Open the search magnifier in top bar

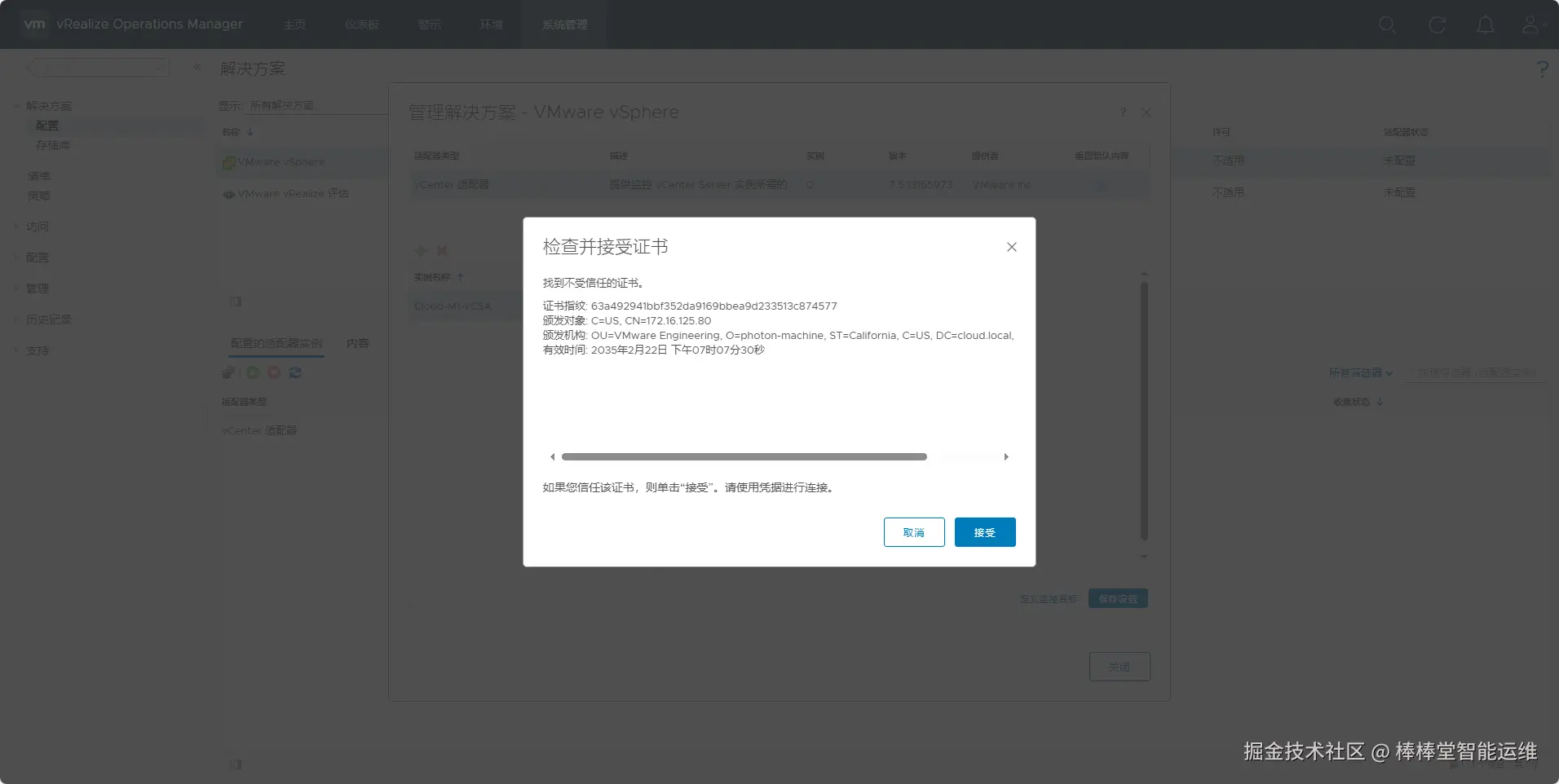1387,24
